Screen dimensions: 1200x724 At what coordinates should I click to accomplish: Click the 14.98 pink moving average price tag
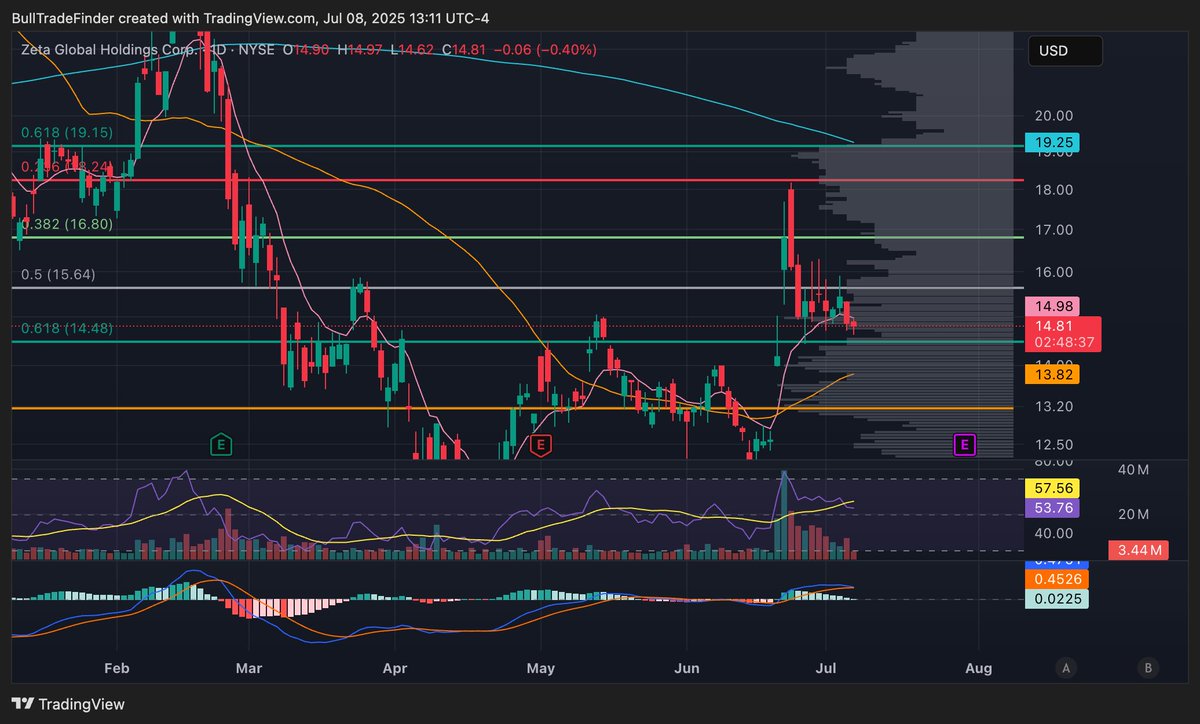pos(1053,306)
